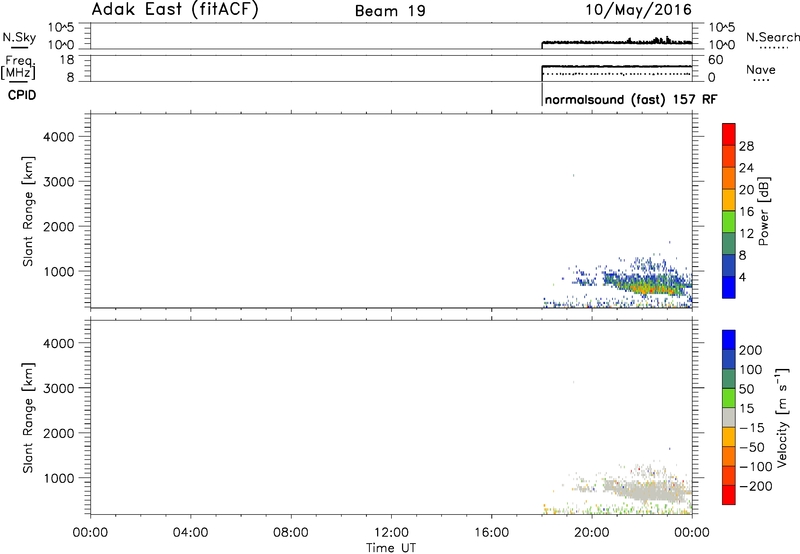Click the "200" Velocity colorbar value
This screenshot has height=554, width=800.
(x=751, y=350)
